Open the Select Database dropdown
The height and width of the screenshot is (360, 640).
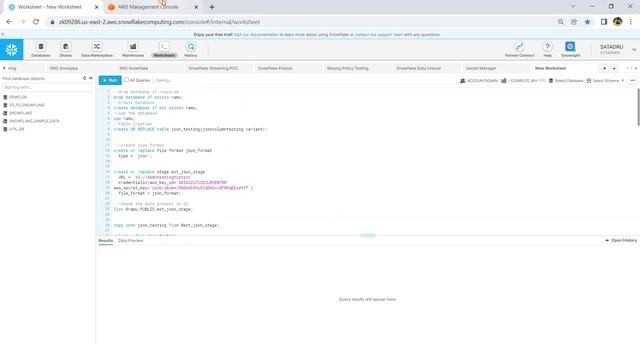point(566,81)
